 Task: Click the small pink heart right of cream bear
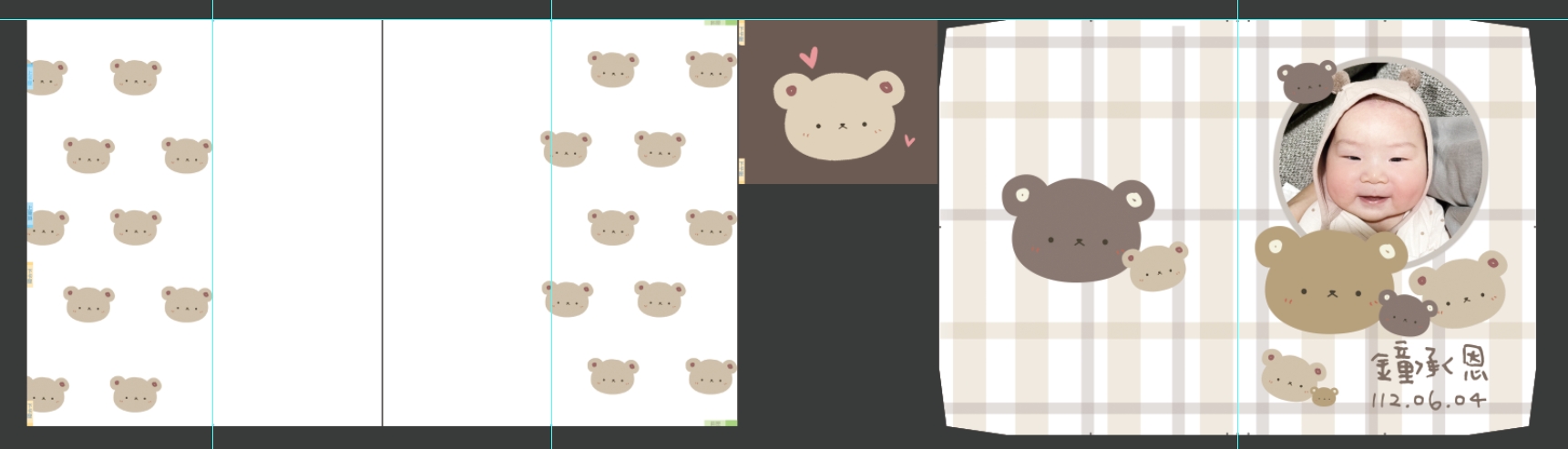pyautogui.click(x=908, y=140)
